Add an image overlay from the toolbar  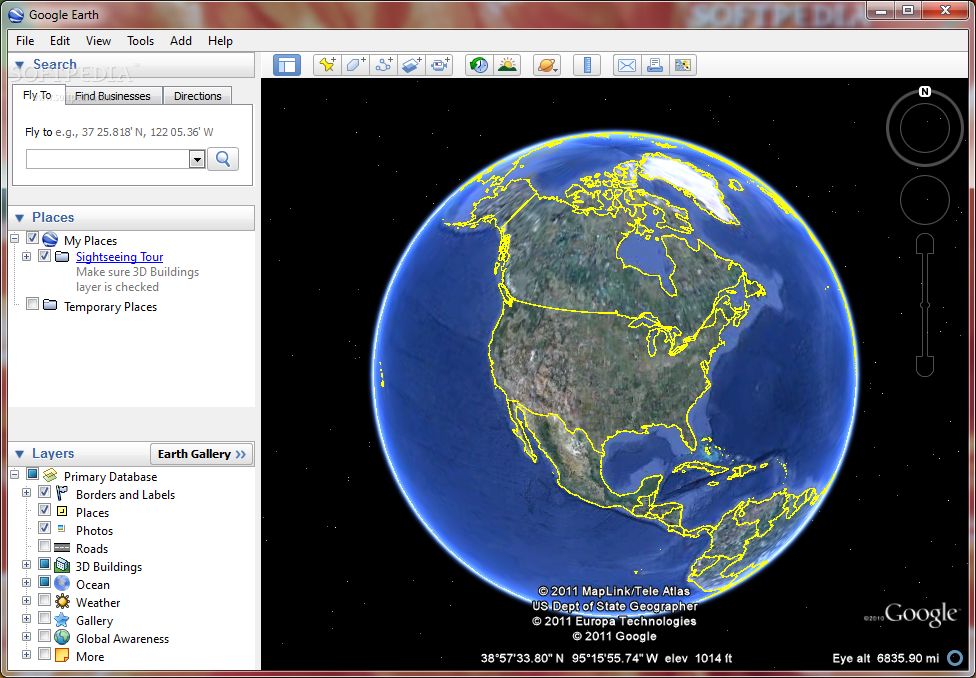click(411, 65)
